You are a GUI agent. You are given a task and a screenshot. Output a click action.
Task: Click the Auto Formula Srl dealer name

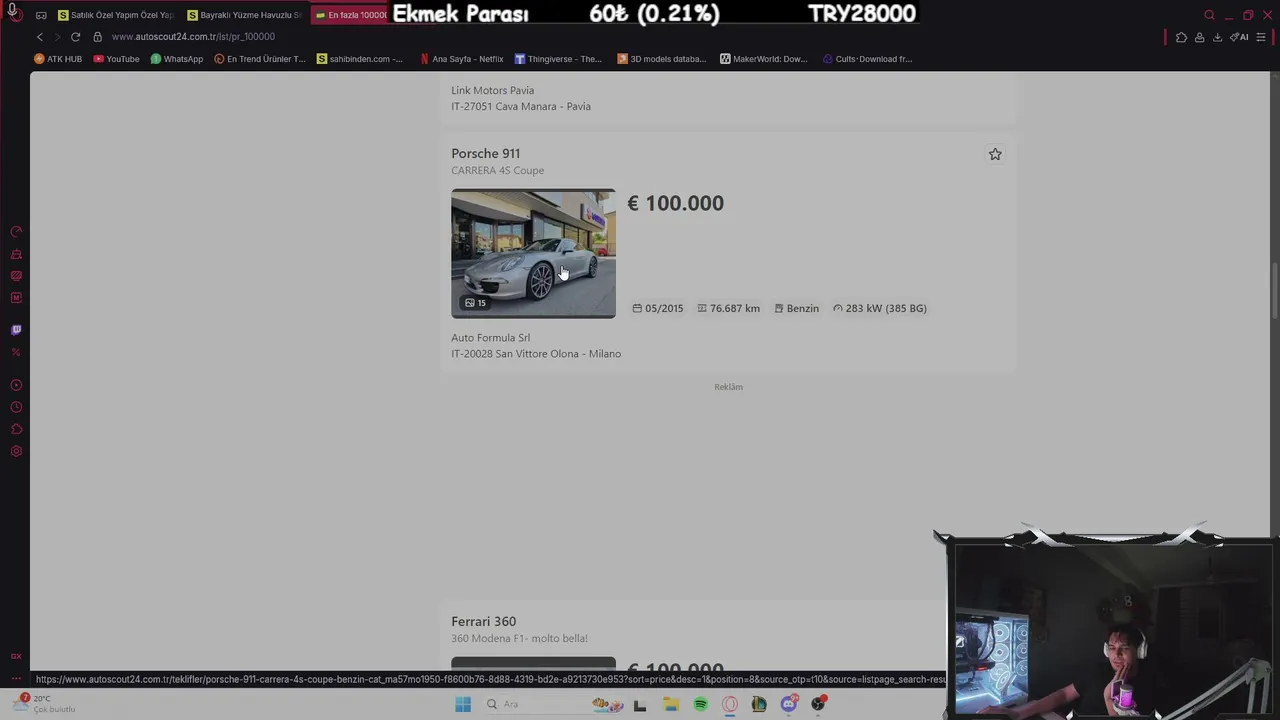490,338
